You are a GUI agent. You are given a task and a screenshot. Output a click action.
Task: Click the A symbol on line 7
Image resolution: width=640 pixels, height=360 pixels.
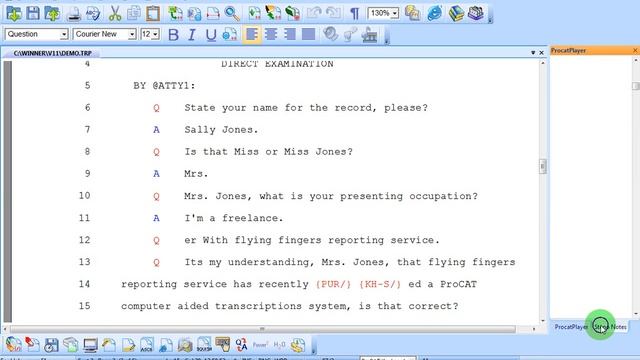click(x=156, y=130)
